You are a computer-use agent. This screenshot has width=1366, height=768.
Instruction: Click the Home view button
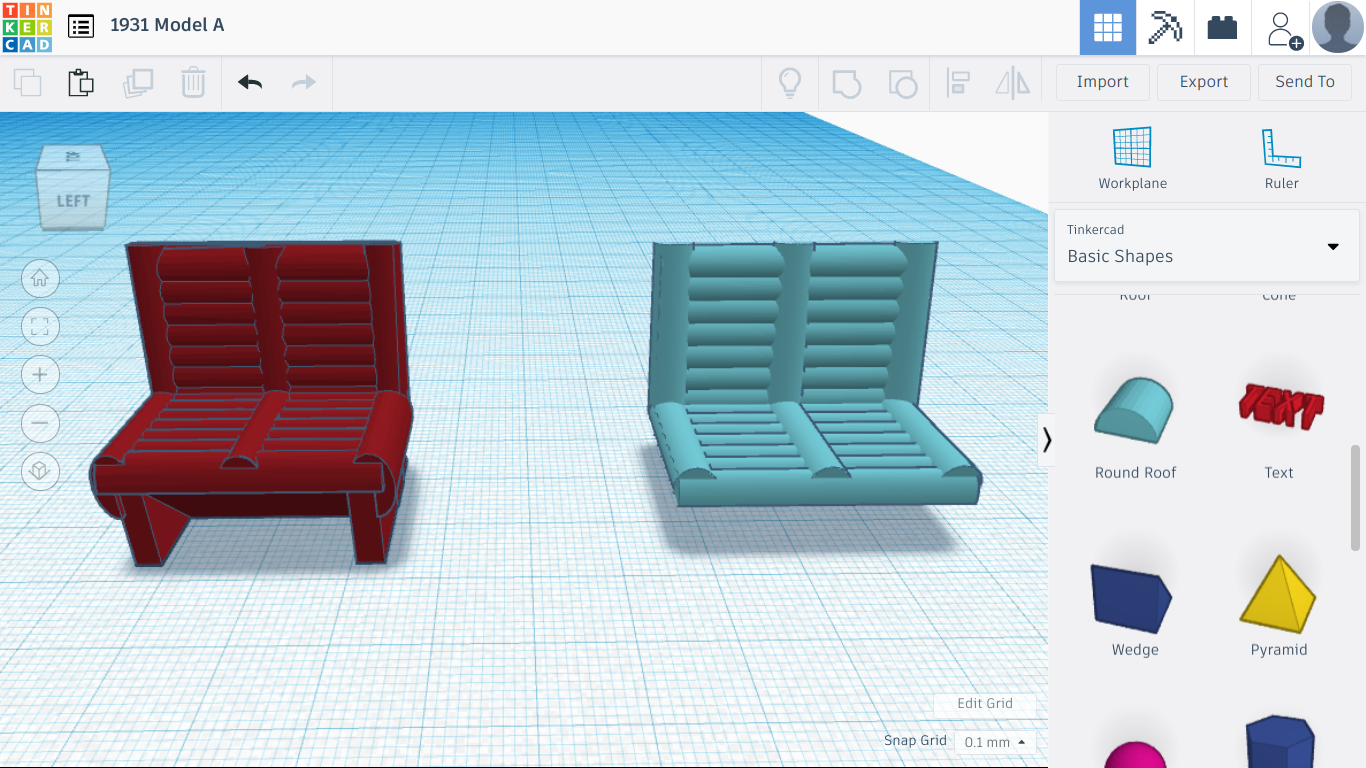40,279
